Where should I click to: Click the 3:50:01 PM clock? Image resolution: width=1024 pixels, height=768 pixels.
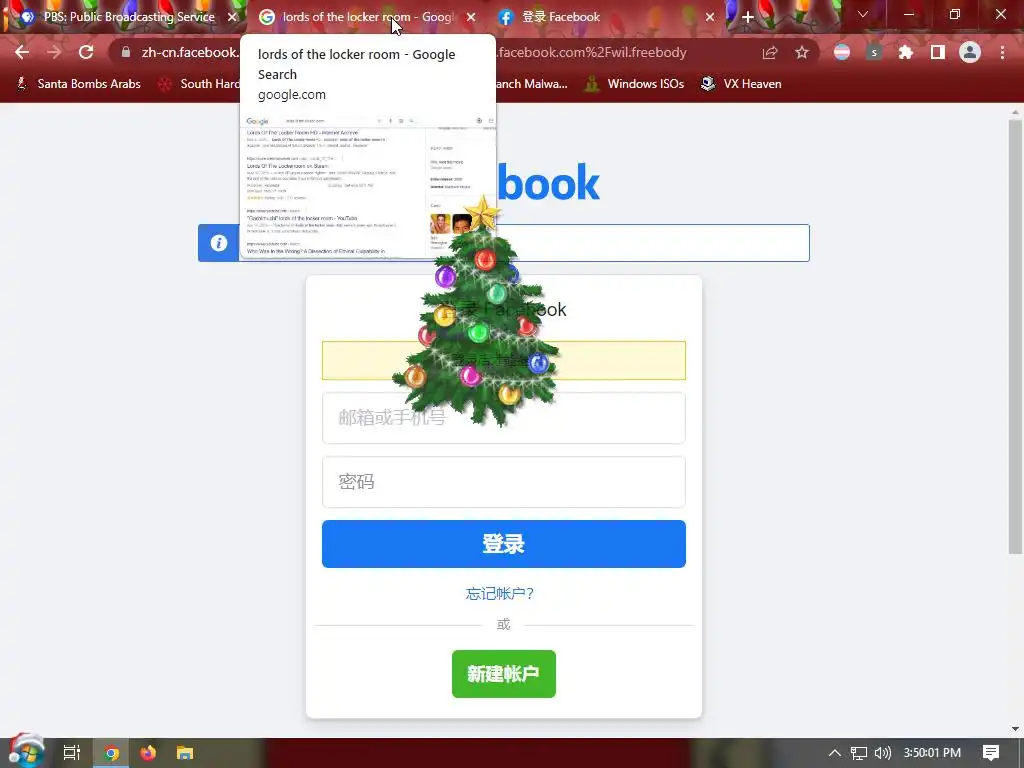click(x=932, y=753)
